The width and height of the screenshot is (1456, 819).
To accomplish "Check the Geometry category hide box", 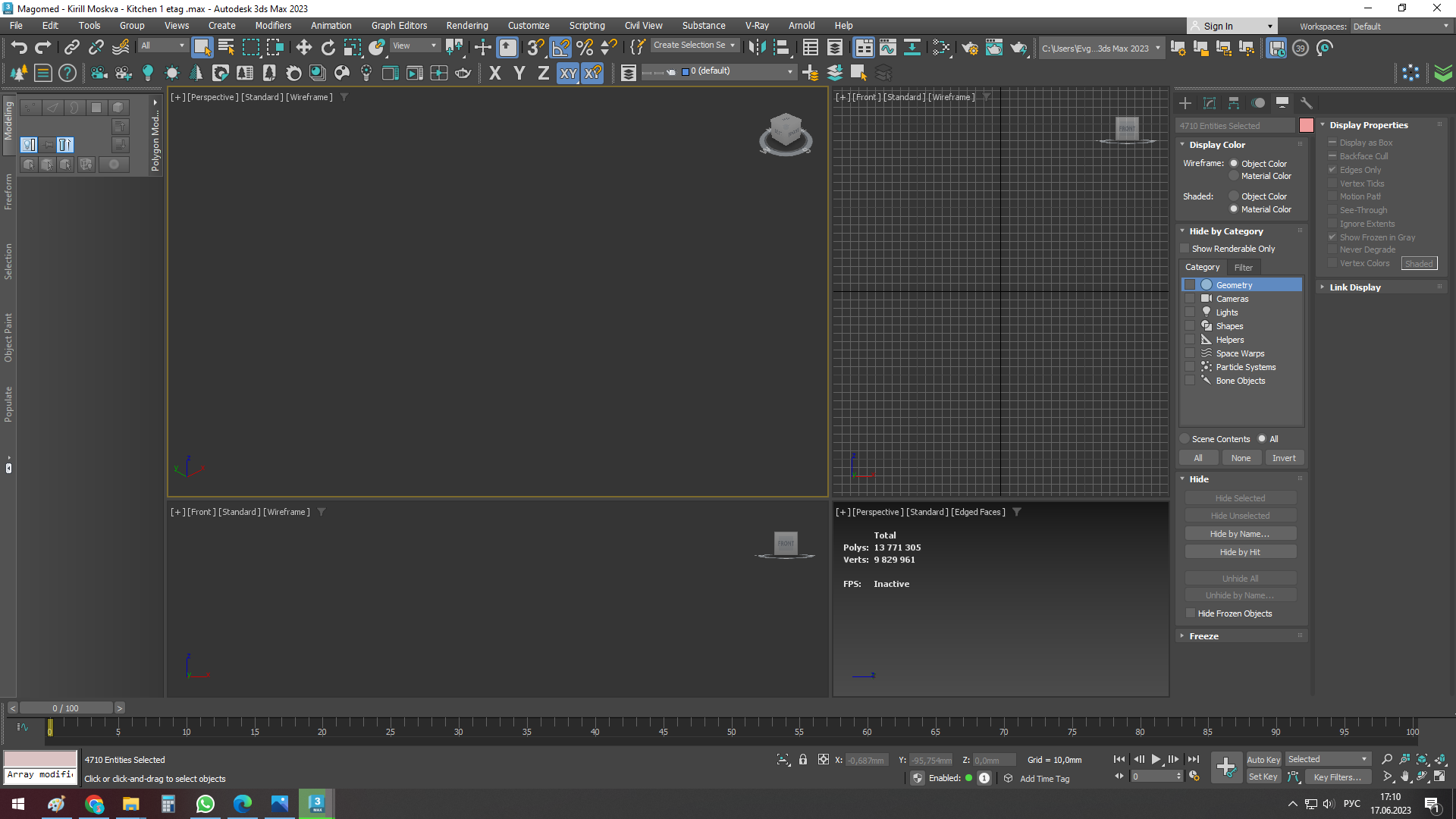I will click(x=1190, y=285).
